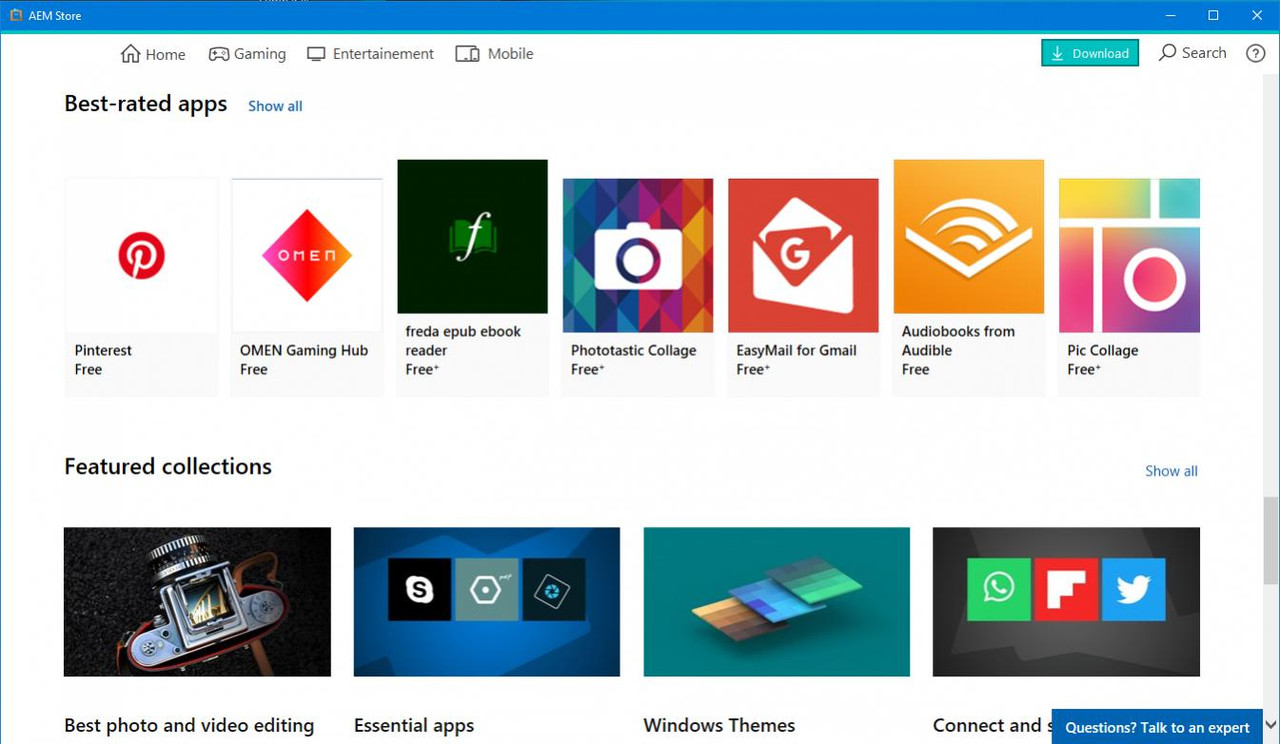Click Questions? Talk to an expert
This screenshot has width=1280, height=744.
click(1157, 727)
